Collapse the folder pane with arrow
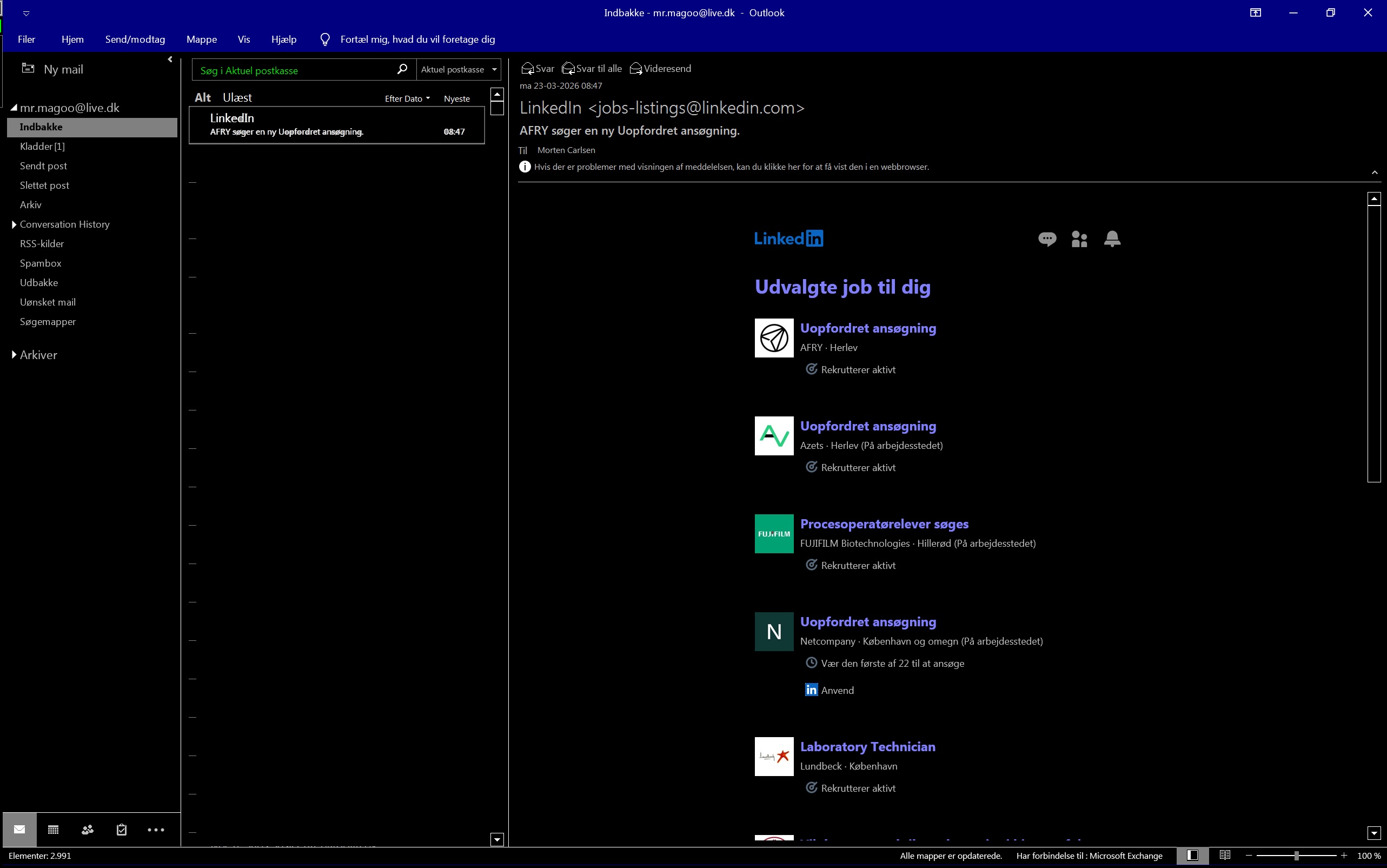The height and width of the screenshot is (868, 1387). point(170,59)
